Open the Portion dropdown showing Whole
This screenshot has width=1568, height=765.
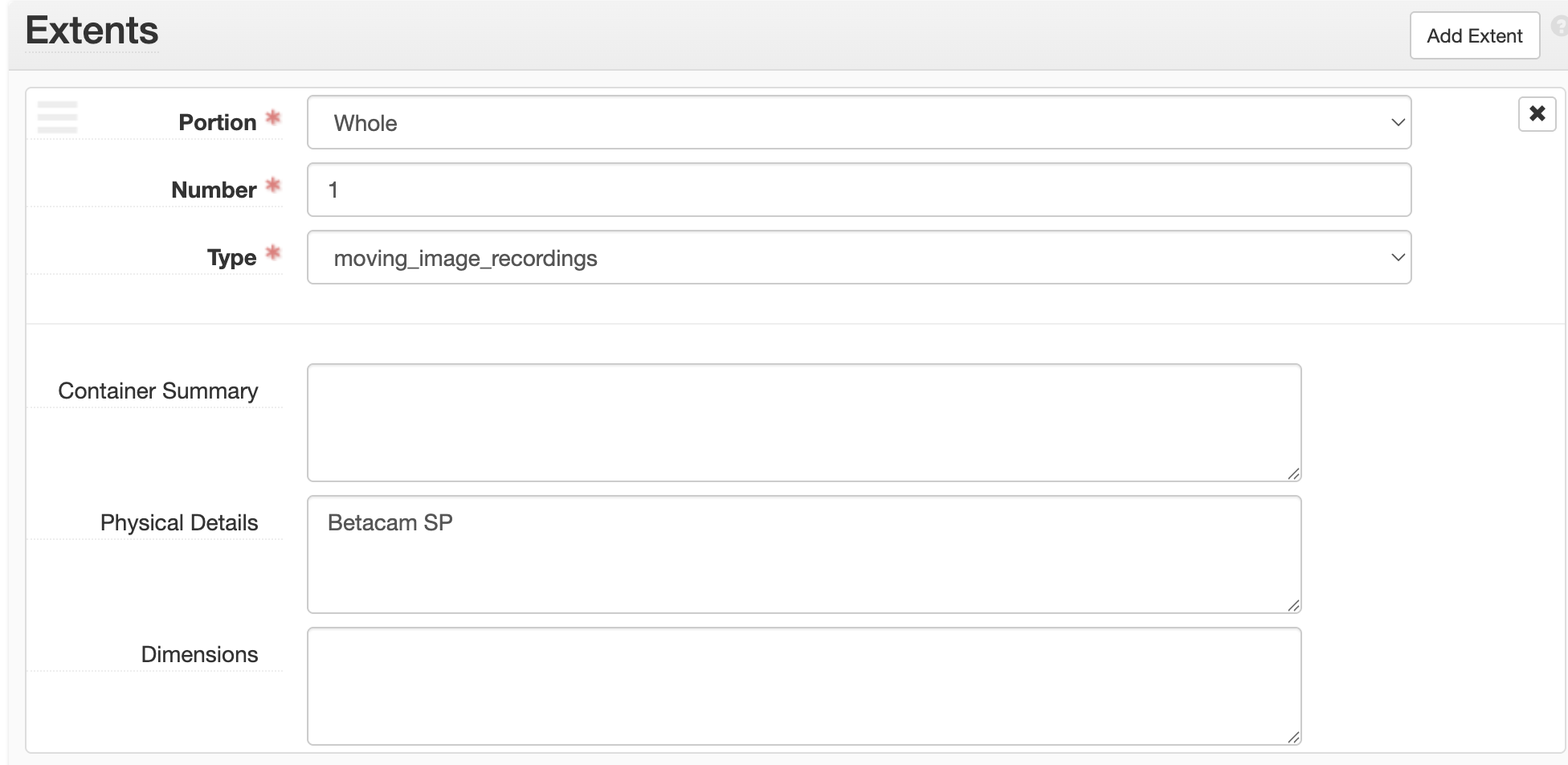click(857, 122)
